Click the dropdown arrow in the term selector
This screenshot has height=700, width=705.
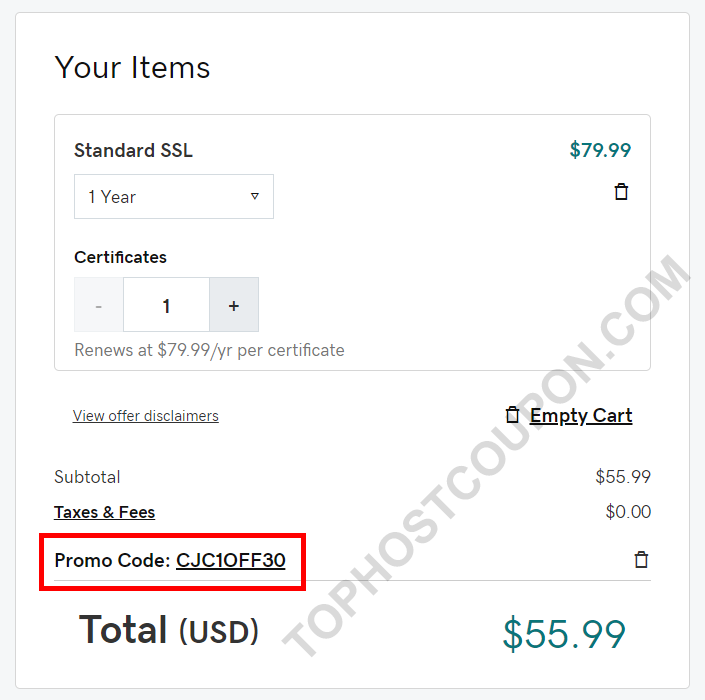pyautogui.click(x=254, y=196)
